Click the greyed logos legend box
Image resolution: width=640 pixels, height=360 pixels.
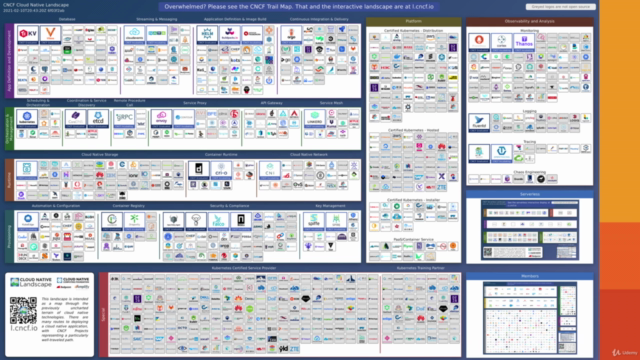click(x=560, y=7)
